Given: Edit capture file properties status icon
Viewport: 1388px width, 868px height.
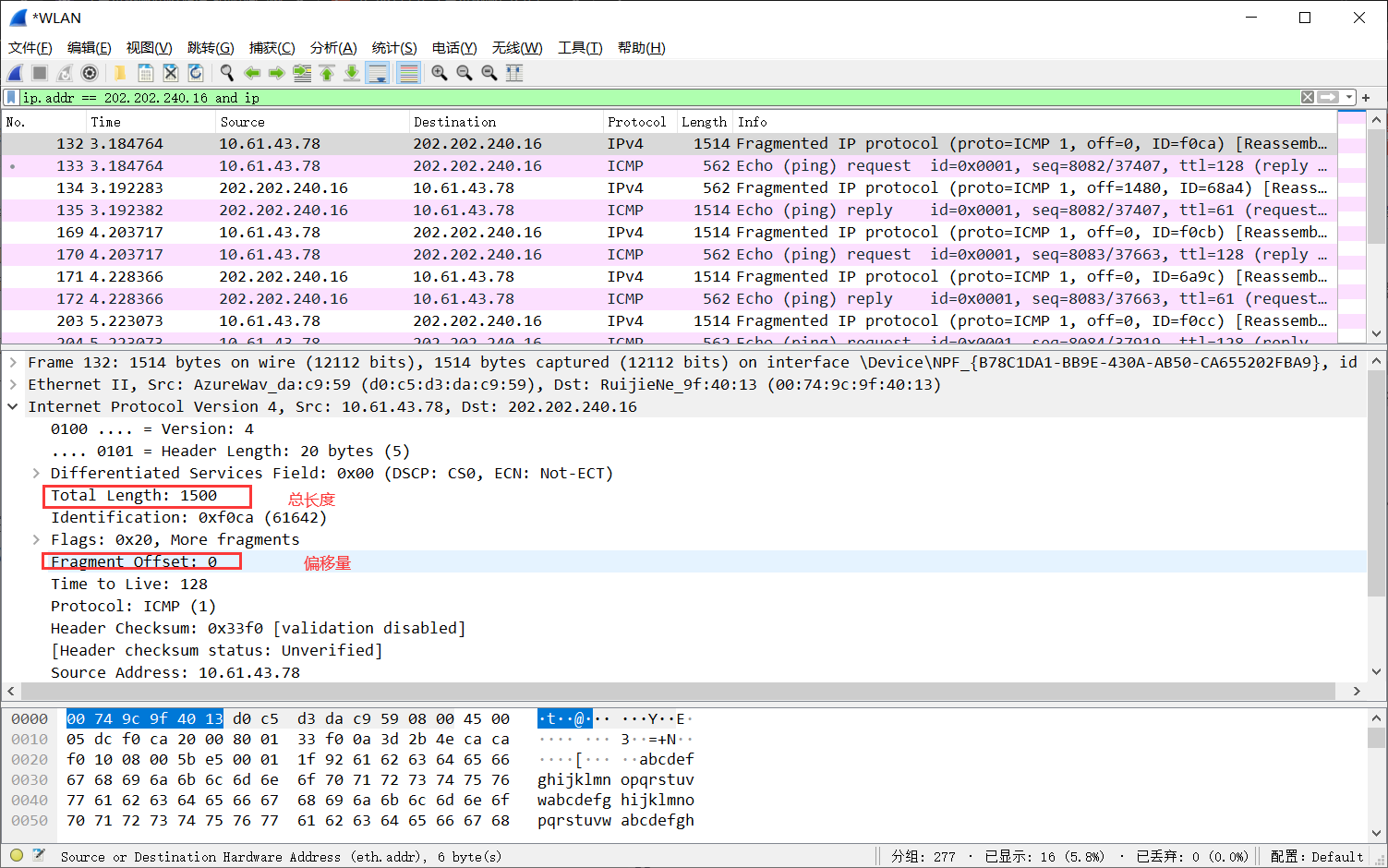Looking at the screenshot, I should click(x=39, y=856).
